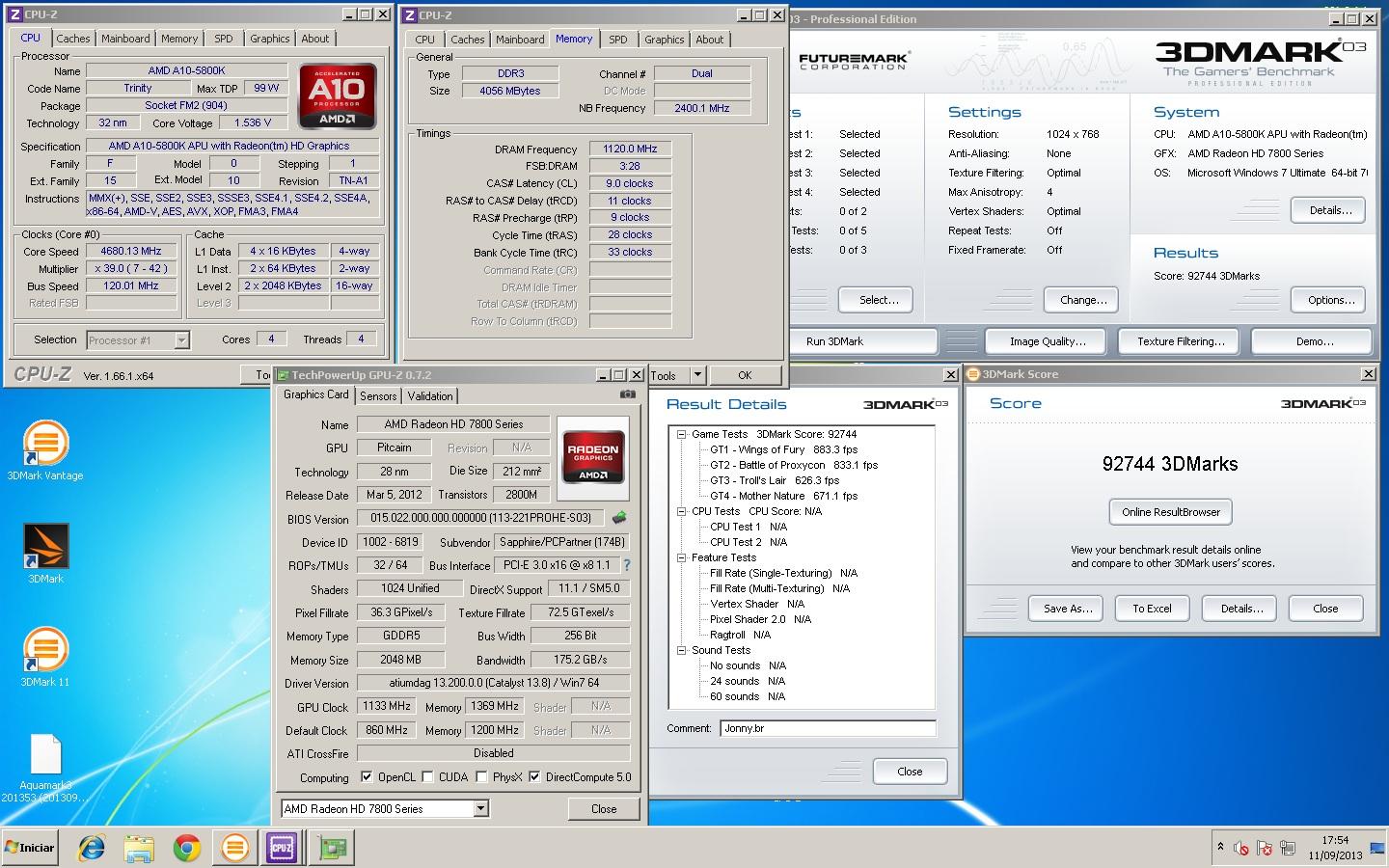Click the BIOS save chip icon in GPU-Z
The width and height of the screenshot is (1389, 868).
coord(619,518)
